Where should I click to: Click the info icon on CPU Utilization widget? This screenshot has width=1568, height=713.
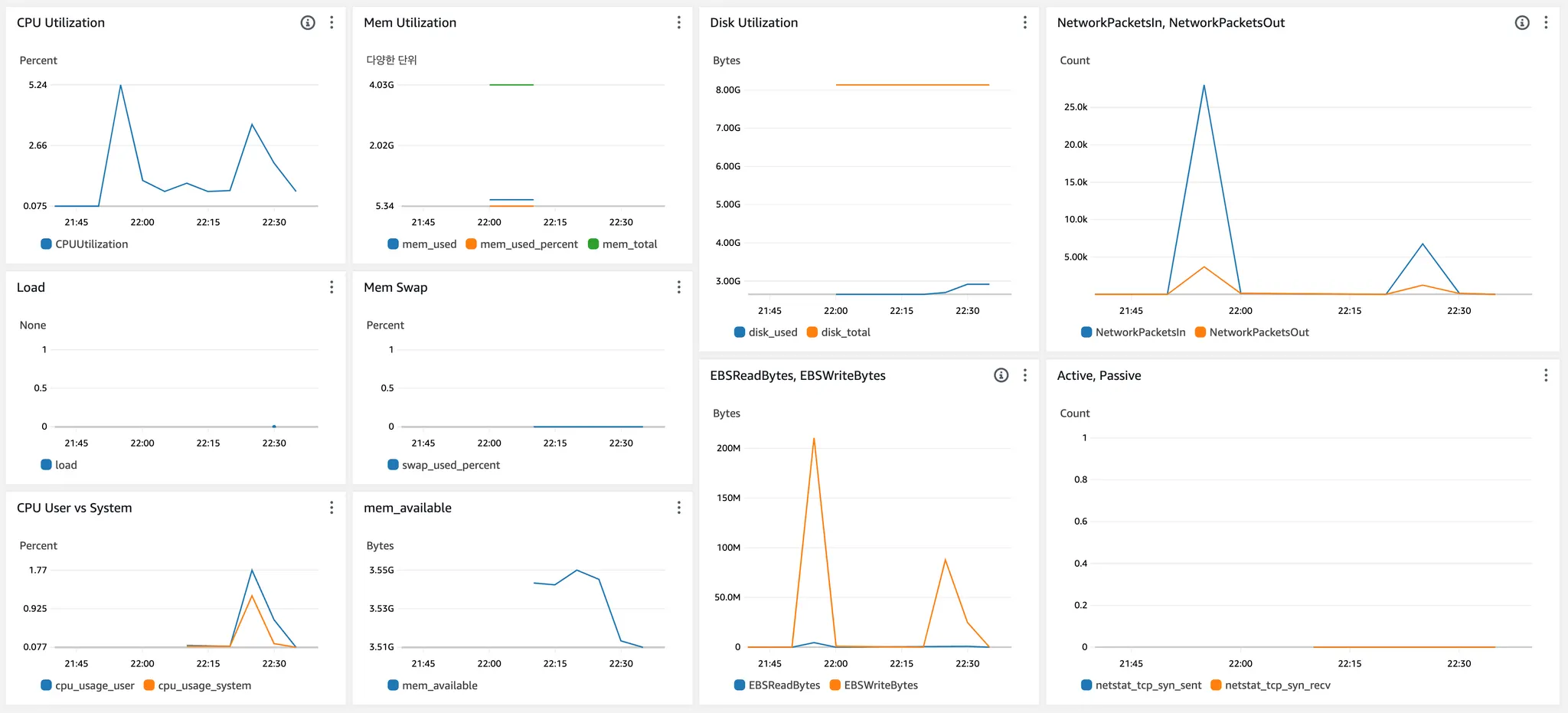(x=308, y=23)
